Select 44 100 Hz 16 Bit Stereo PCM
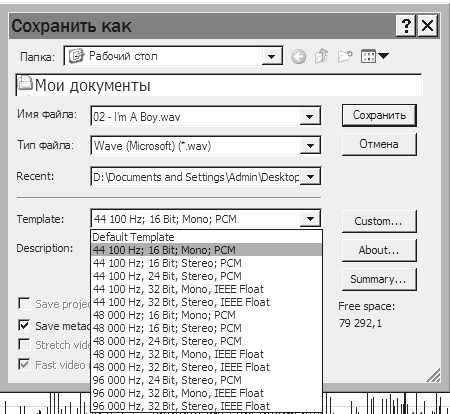 coord(206,263)
